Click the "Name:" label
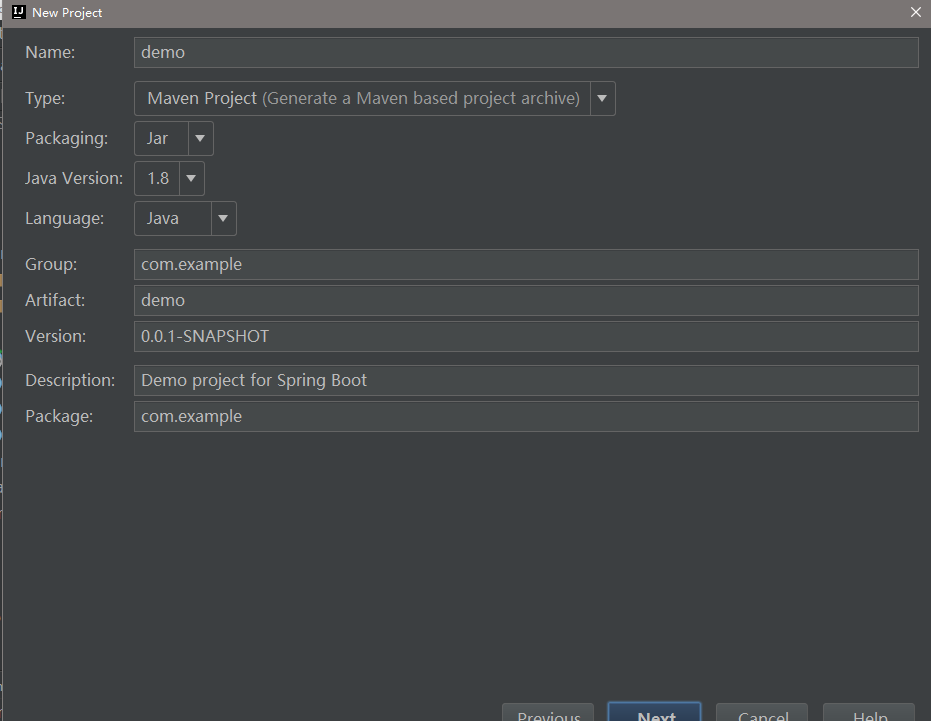Viewport: 931px width, 721px height. tap(50, 52)
